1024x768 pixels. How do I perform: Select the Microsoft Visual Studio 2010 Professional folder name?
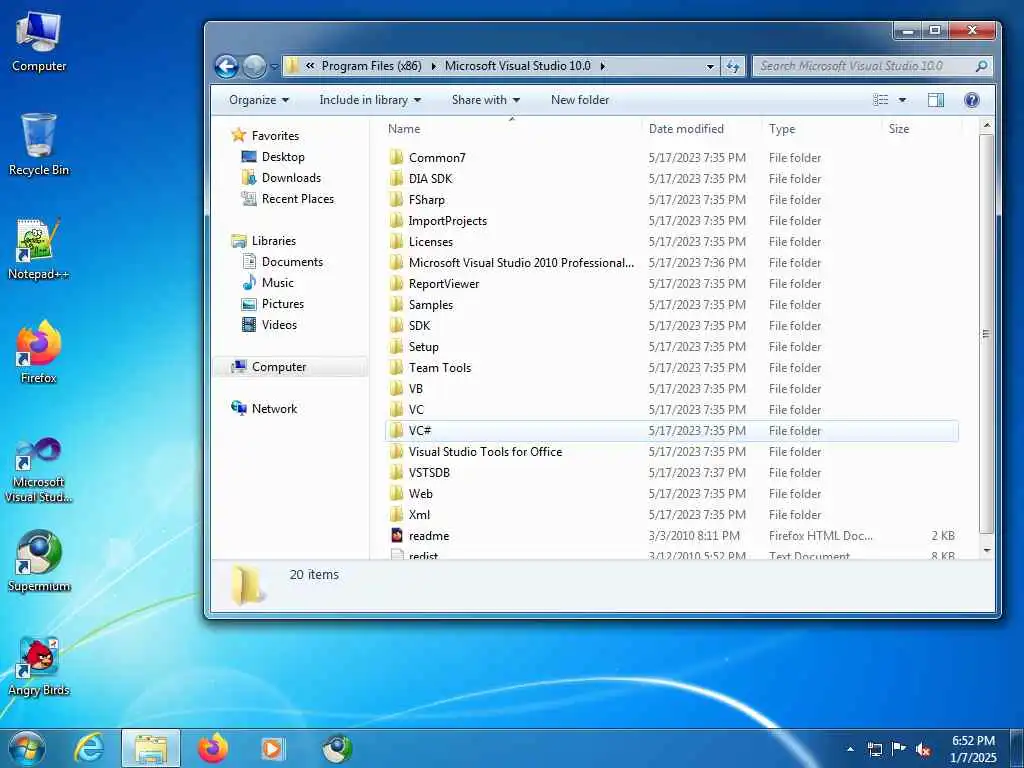click(521, 263)
